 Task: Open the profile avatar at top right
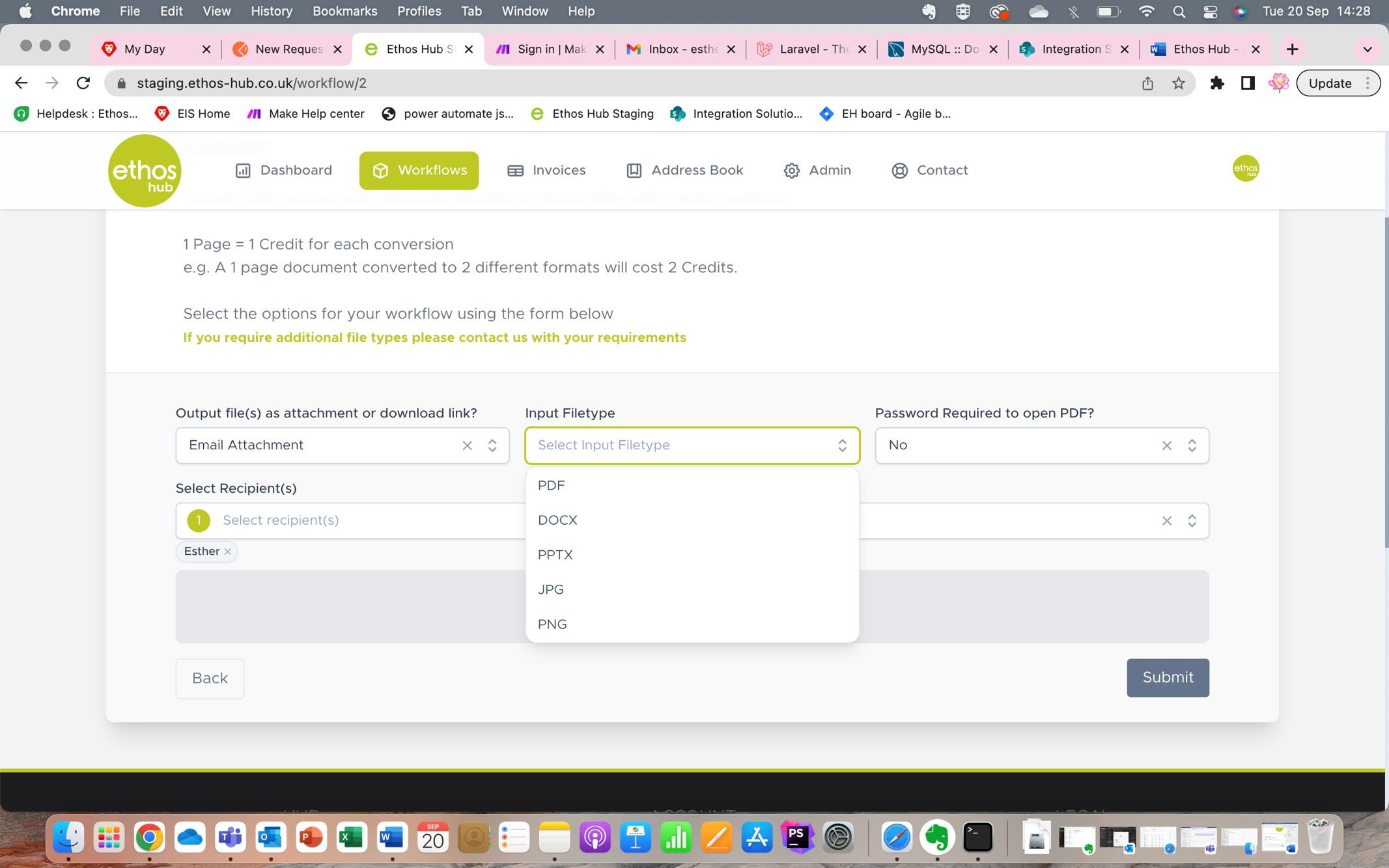(x=1245, y=169)
